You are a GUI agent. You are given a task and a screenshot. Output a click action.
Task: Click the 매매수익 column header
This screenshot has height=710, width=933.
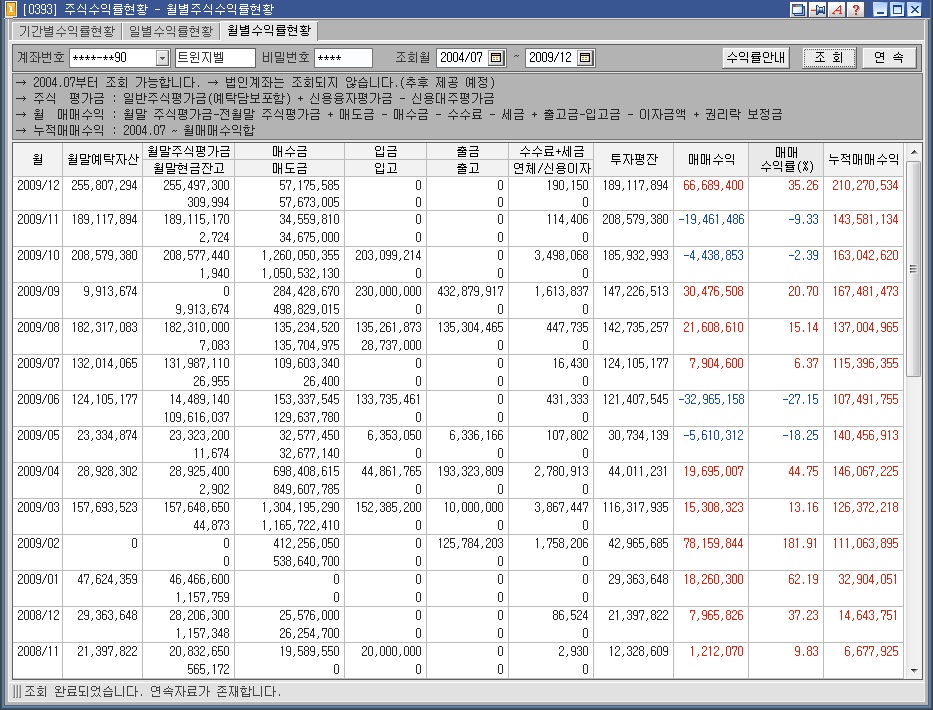[711, 159]
